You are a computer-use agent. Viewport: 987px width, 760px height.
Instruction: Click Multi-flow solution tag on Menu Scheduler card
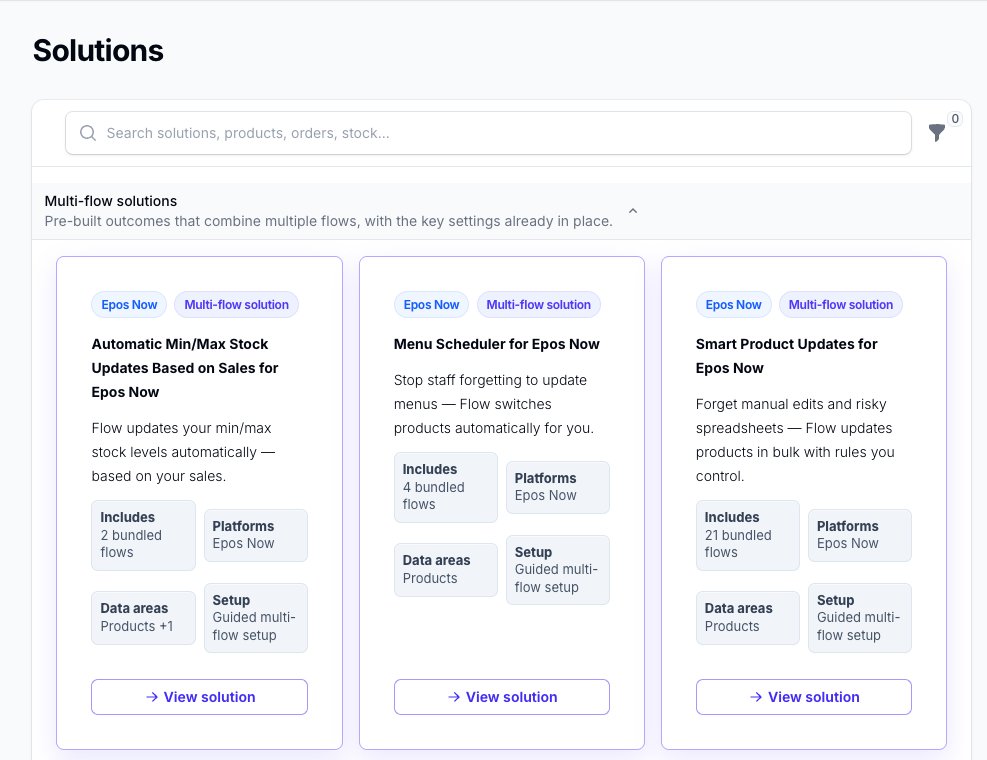click(x=539, y=305)
